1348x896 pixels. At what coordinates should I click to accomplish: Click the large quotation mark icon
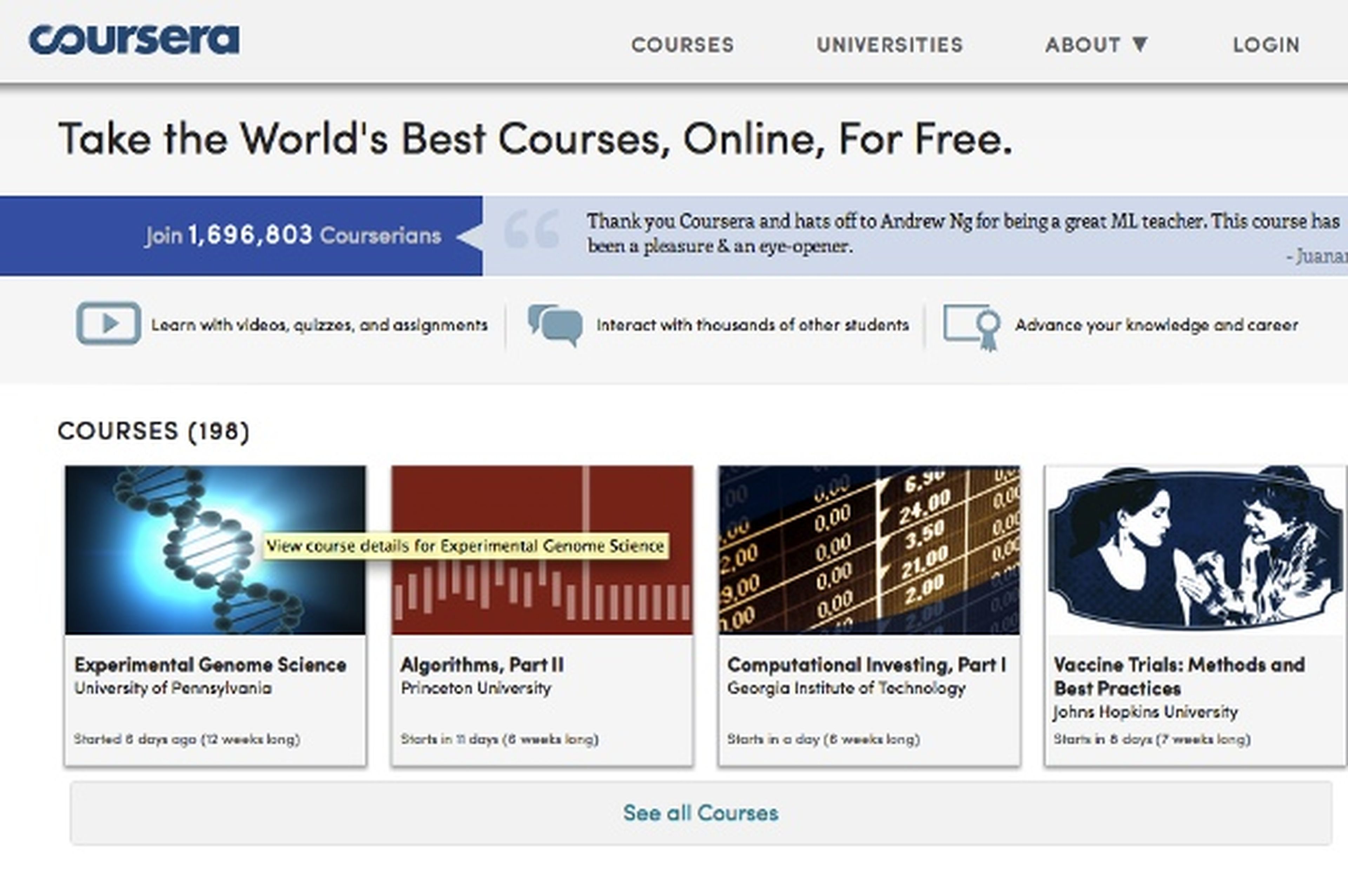coord(531,229)
